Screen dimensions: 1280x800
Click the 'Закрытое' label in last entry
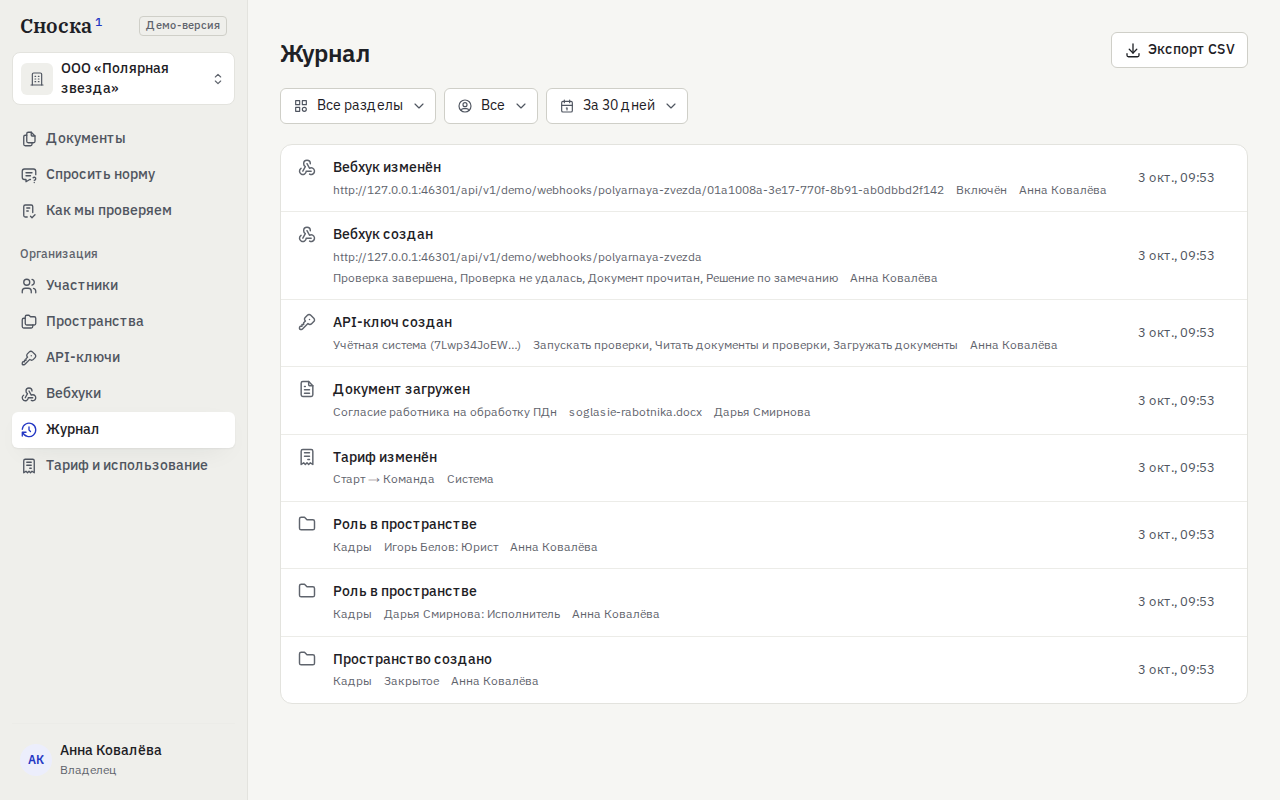tap(411, 681)
